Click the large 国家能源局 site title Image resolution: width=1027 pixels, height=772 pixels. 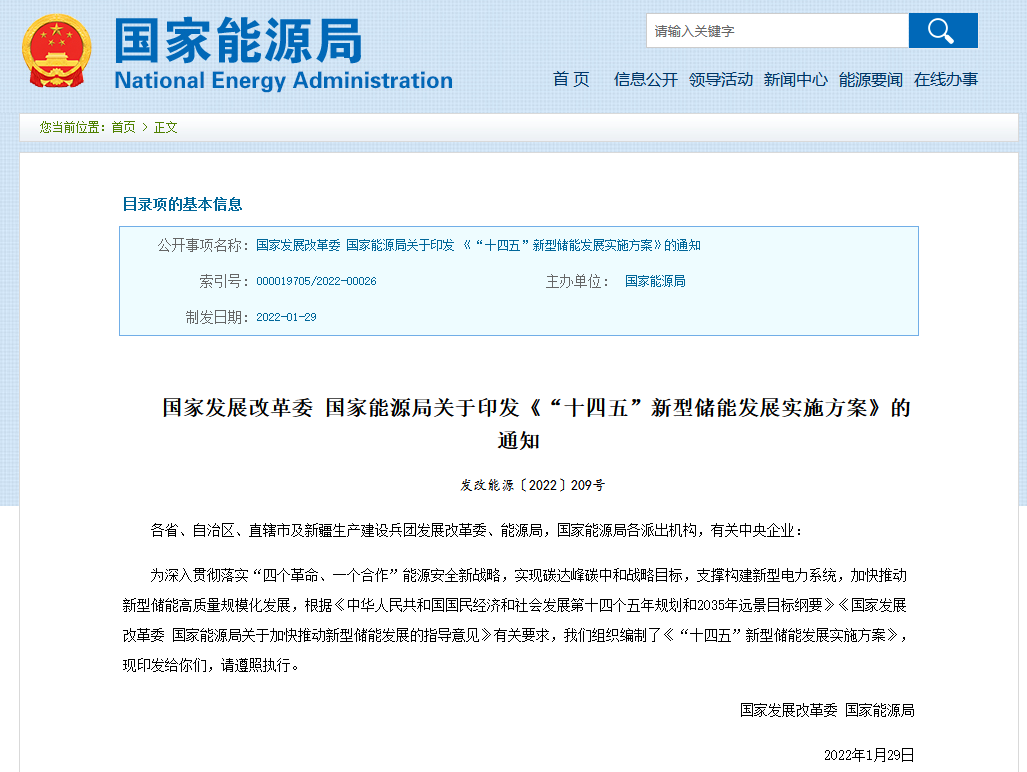pos(238,41)
